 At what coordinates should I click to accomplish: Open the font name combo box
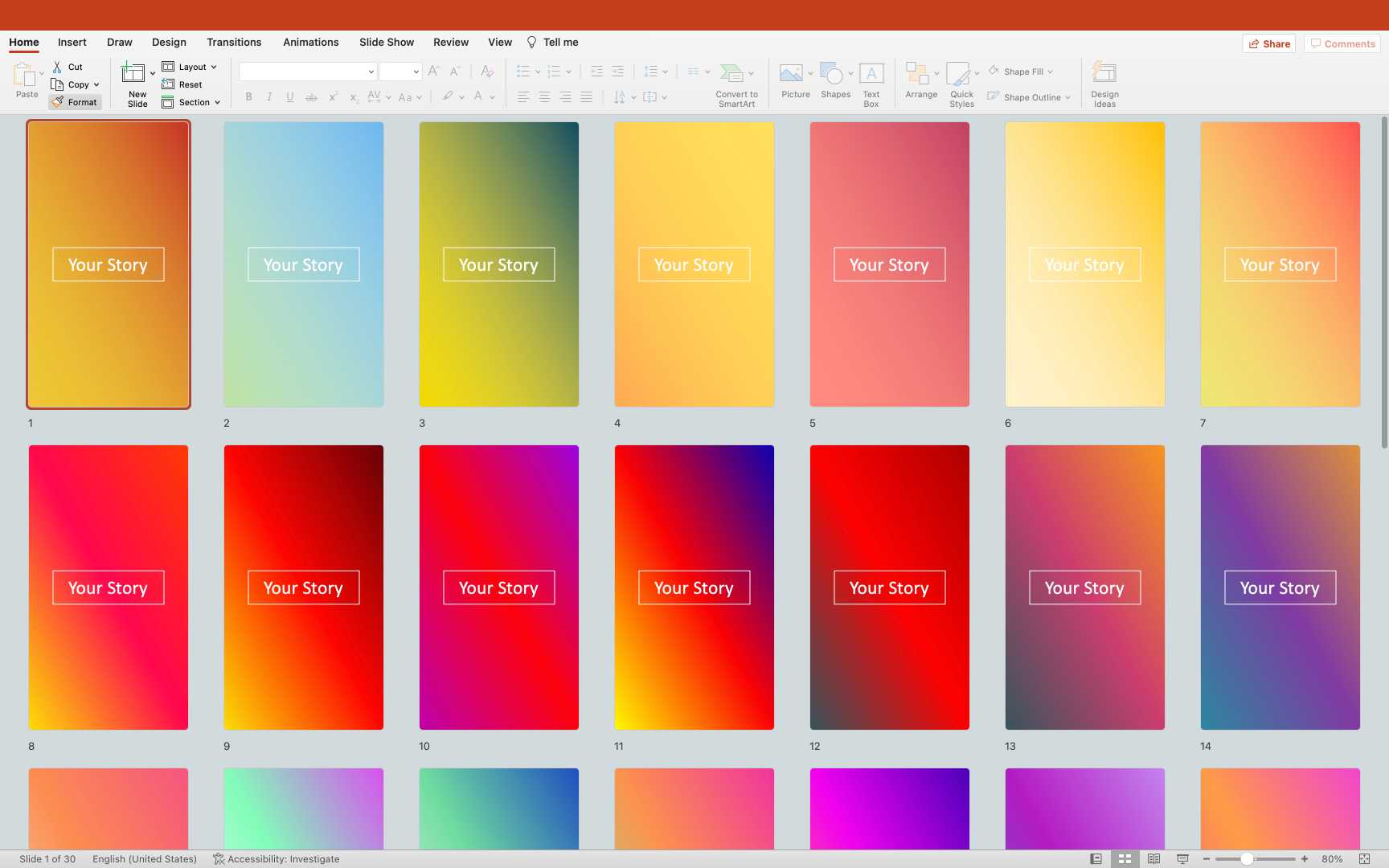pos(308,72)
